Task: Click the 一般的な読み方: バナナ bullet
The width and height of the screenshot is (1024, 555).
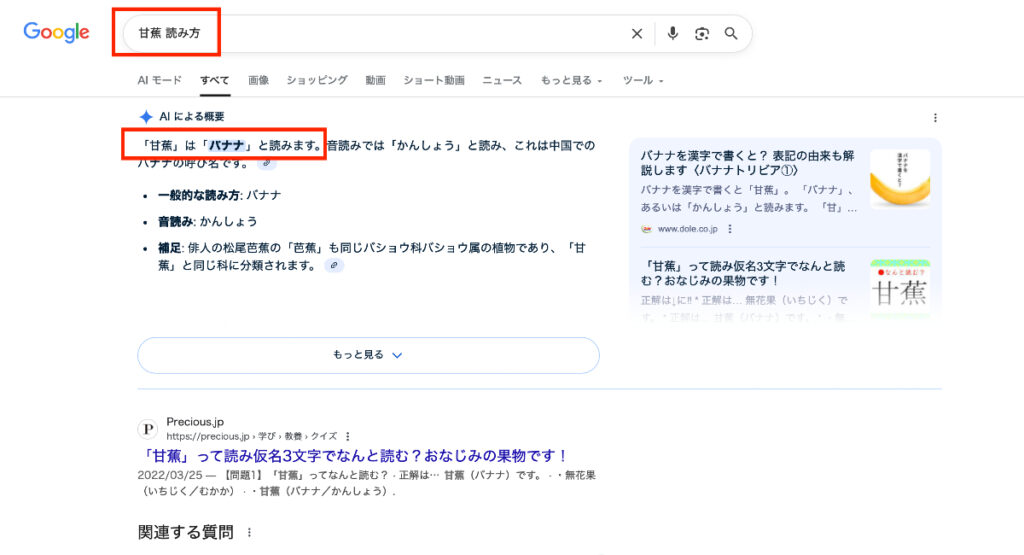Action: tap(219, 195)
